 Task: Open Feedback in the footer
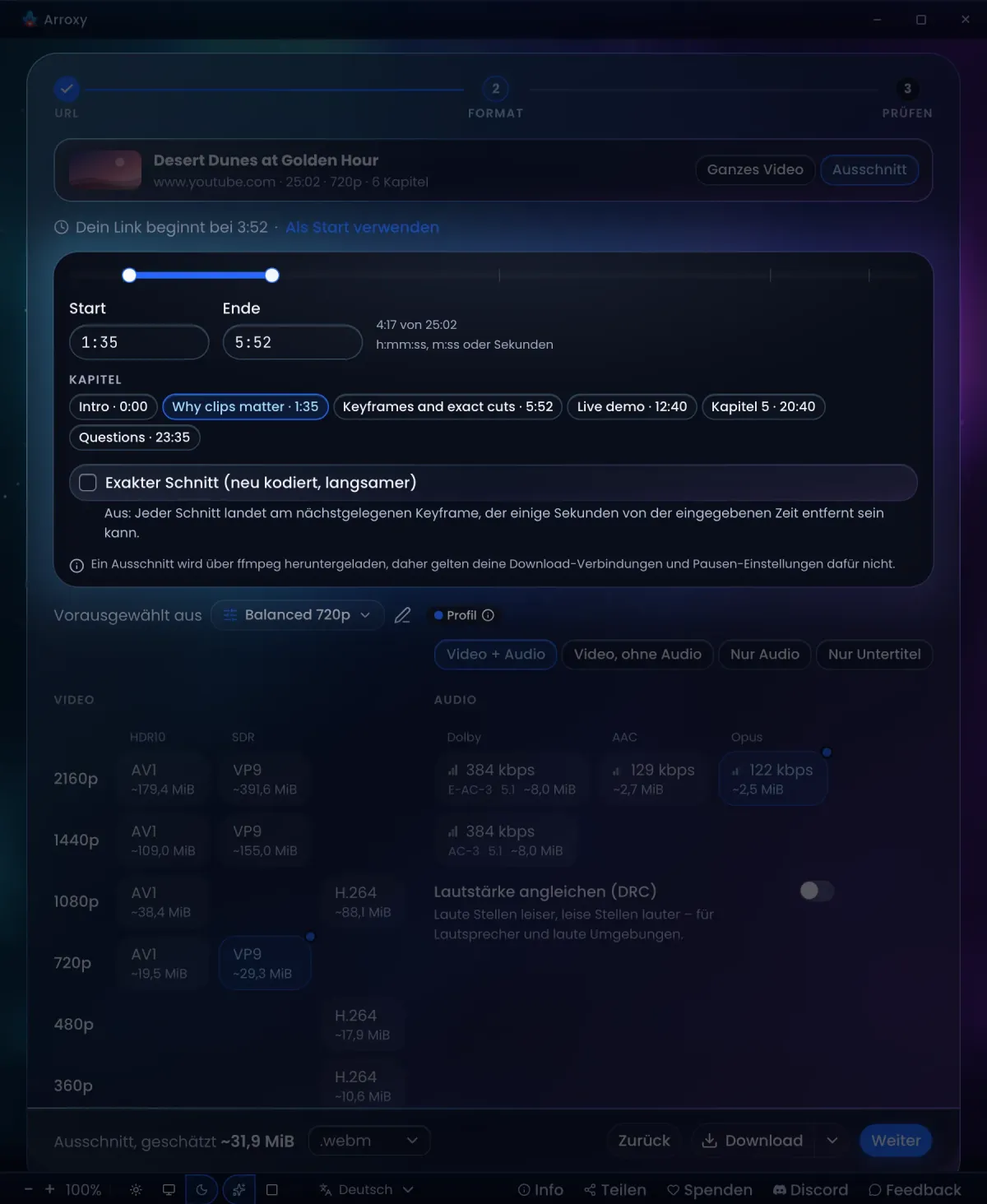tap(915, 1190)
